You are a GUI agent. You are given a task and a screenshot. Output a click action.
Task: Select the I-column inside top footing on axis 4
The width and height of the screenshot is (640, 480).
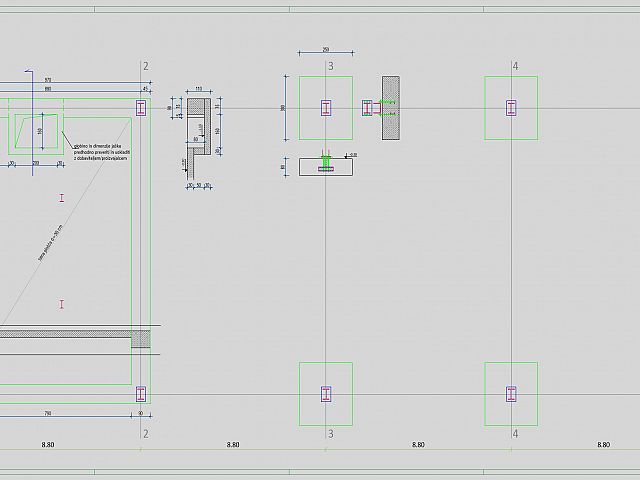point(511,108)
